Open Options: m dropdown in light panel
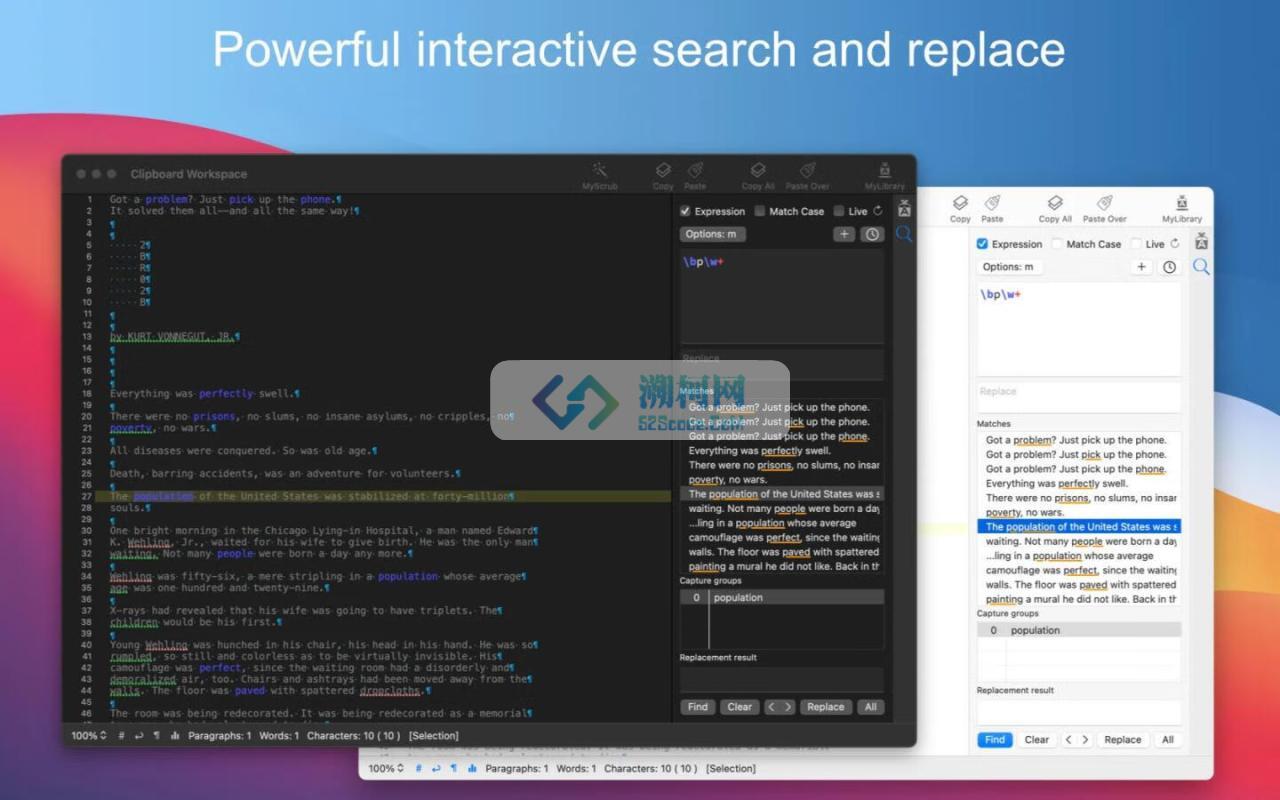 tap(1009, 267)
